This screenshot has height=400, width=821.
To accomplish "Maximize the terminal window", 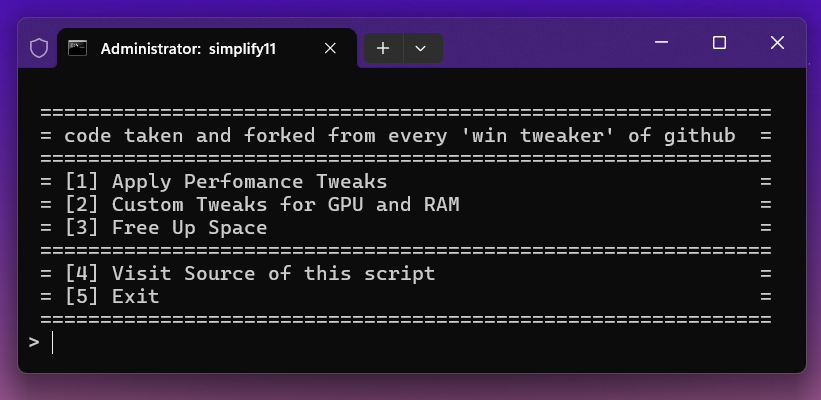I will pos(719,42).
